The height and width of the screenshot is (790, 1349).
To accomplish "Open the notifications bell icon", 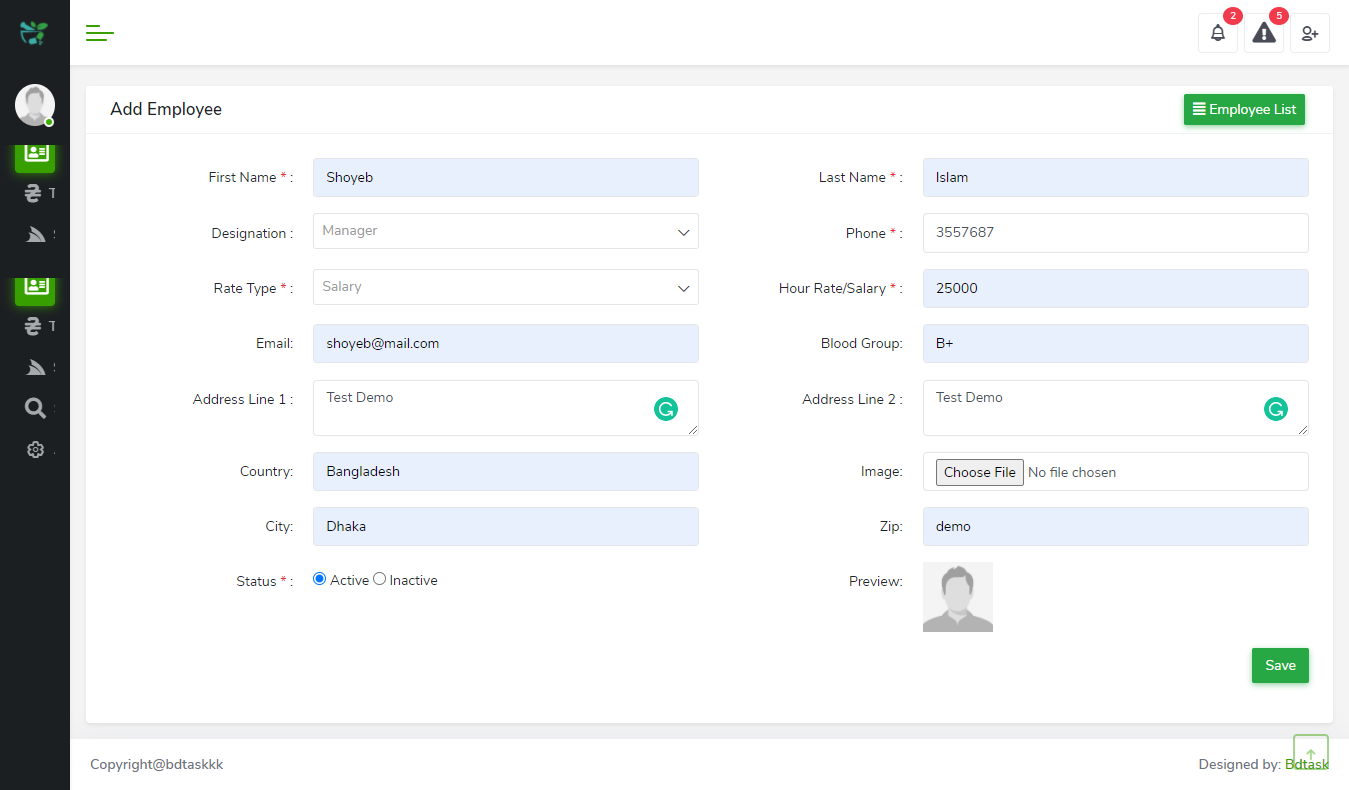I will [1217, 33].
